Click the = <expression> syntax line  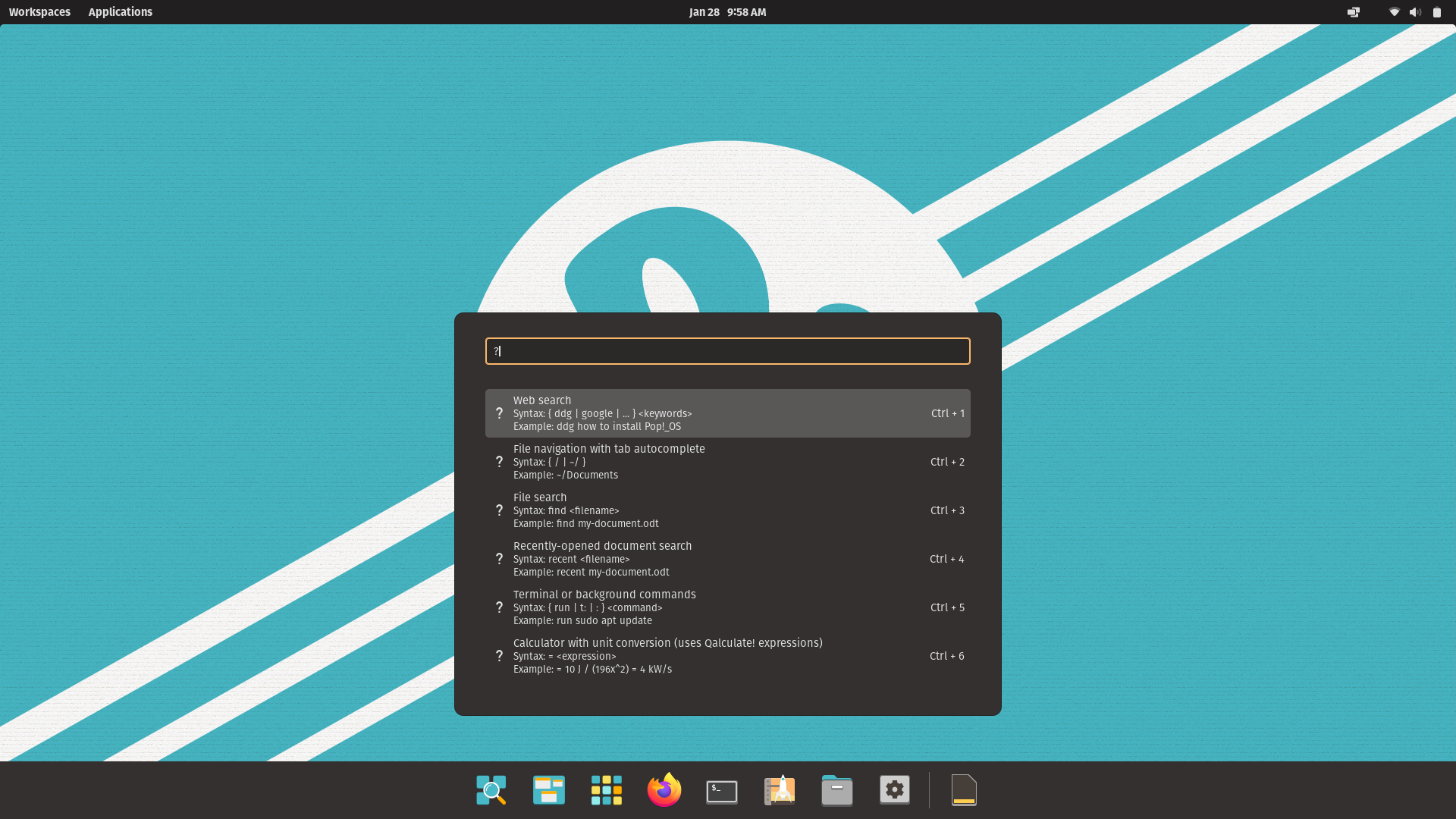tap(565, 656)
